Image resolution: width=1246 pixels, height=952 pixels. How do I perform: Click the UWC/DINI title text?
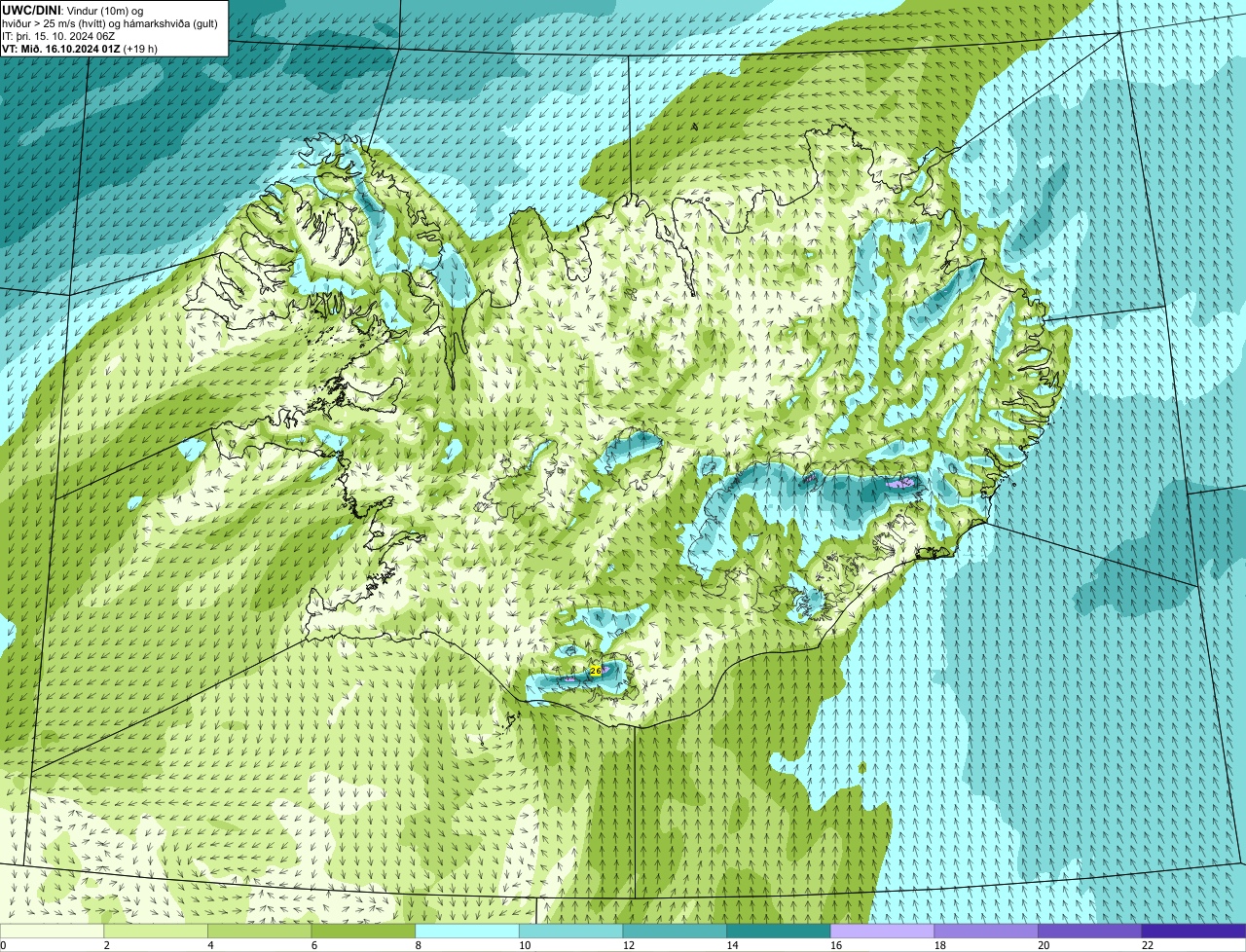[x=31, y=10]
